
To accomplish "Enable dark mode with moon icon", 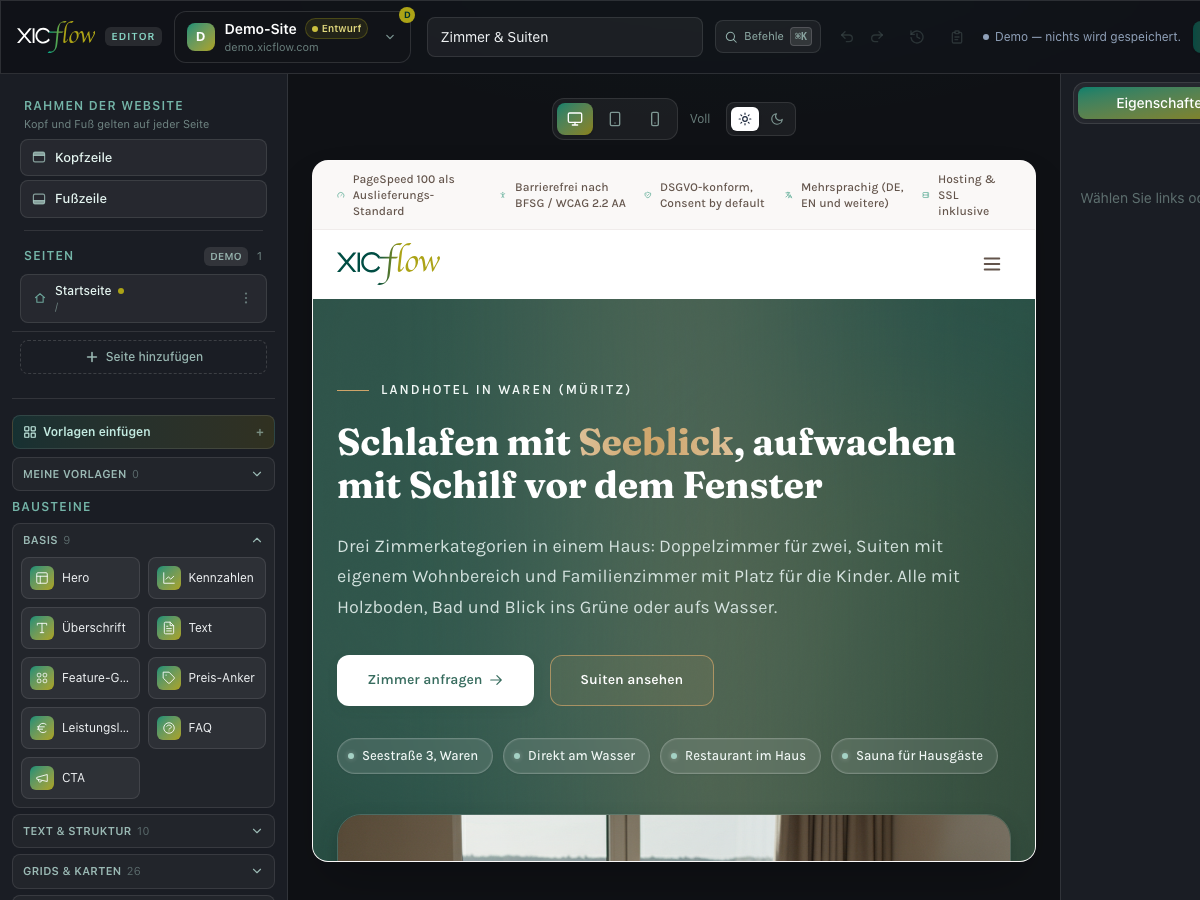I will 777,119.
